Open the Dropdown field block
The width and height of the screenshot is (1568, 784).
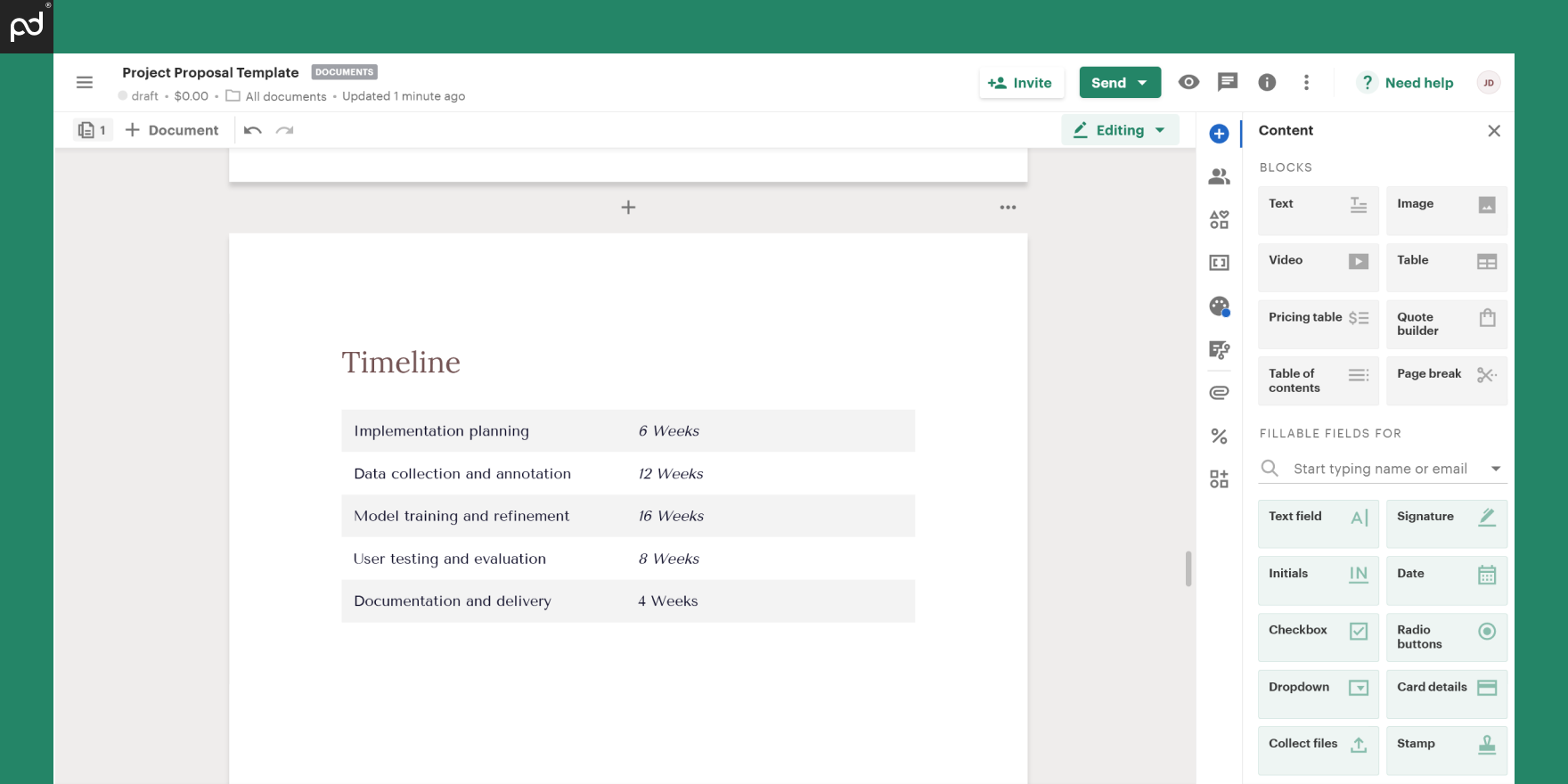point(1318,694)
